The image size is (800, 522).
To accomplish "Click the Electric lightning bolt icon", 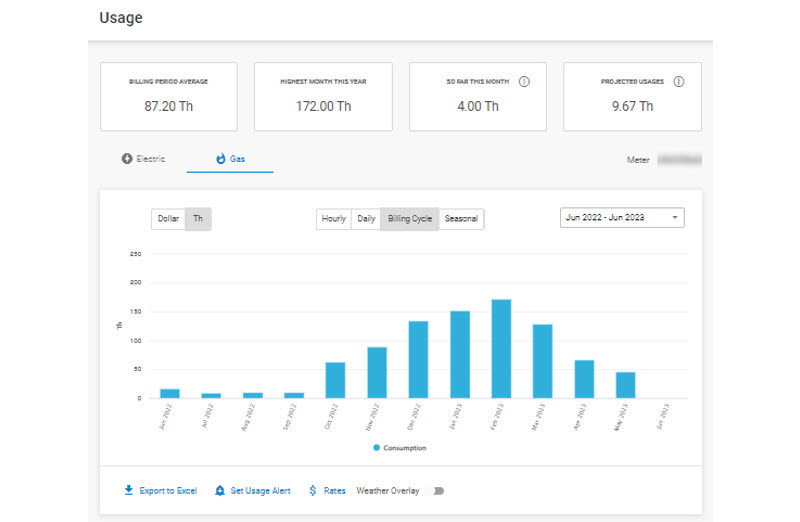I will coord(127,159).
